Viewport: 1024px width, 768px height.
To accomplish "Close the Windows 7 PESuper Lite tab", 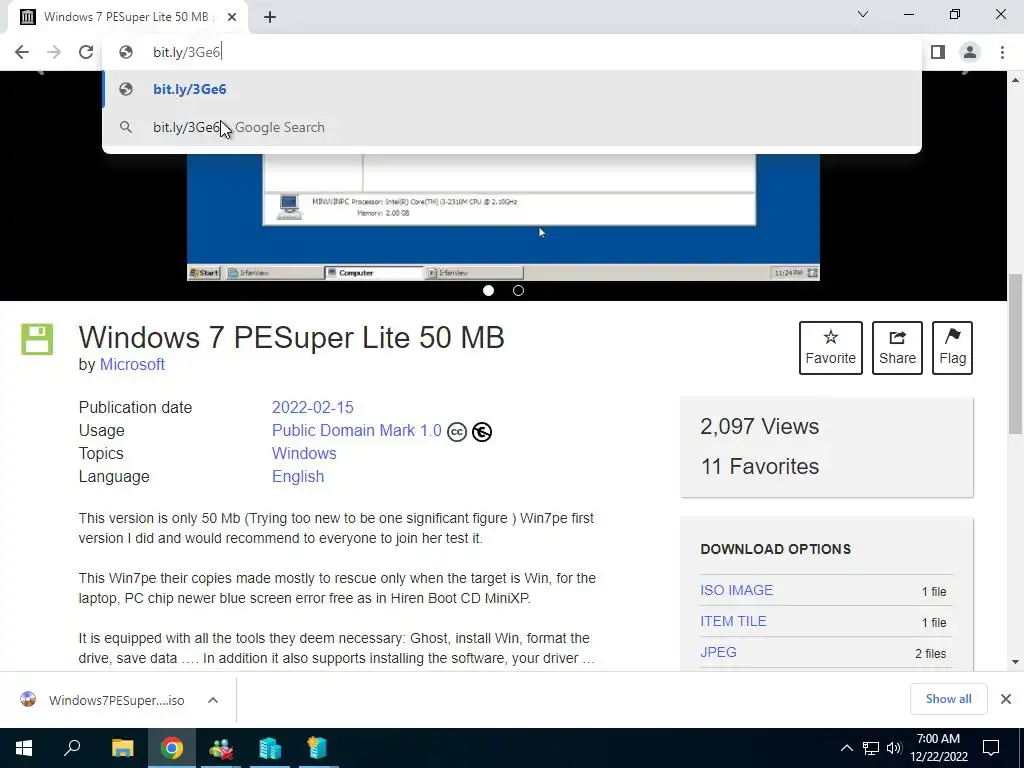I will click(232, 17).
